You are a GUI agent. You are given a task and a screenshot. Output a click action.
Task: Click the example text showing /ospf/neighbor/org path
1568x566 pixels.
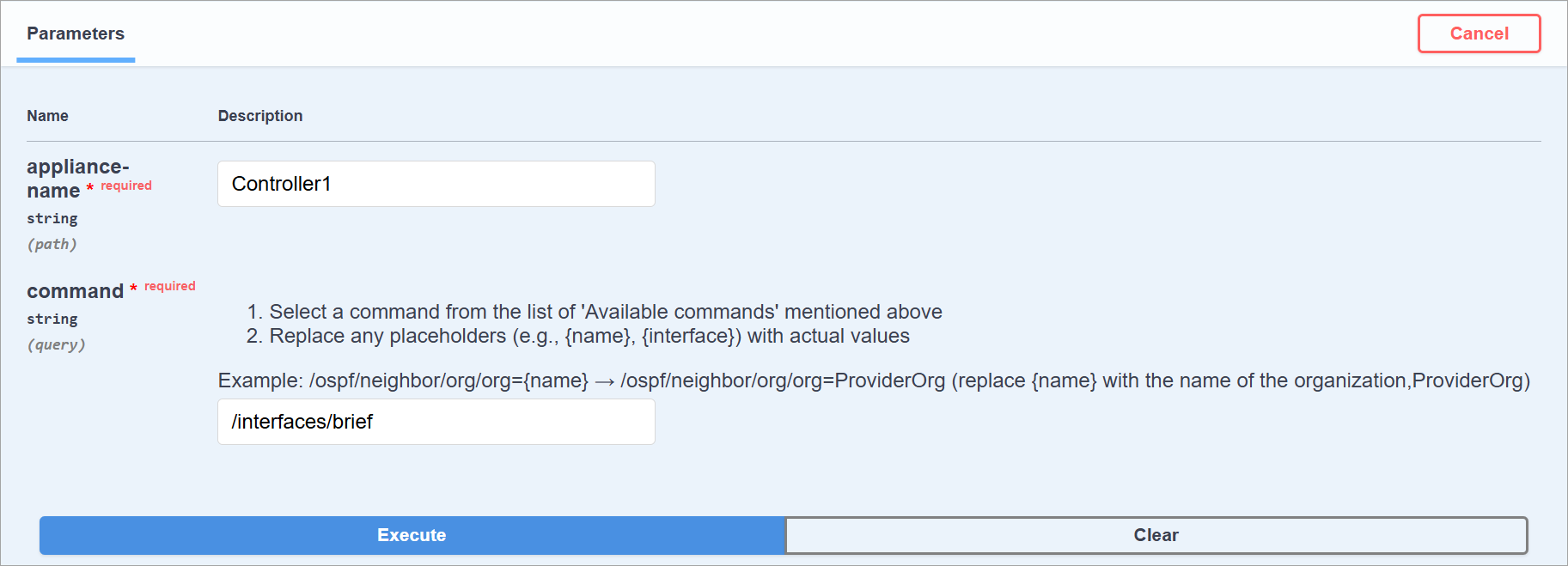pos(875,380)
